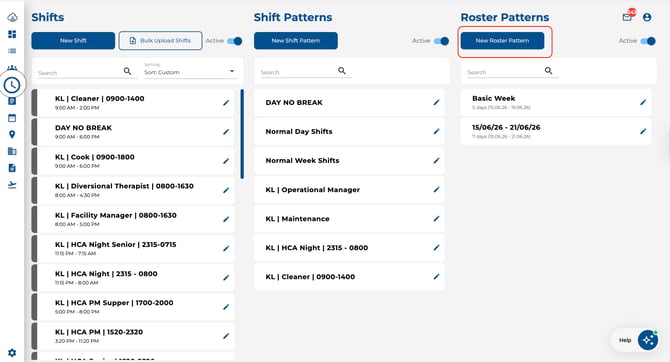
Task: Open the buildings icon in sidebar
Action: coord(12,151)
